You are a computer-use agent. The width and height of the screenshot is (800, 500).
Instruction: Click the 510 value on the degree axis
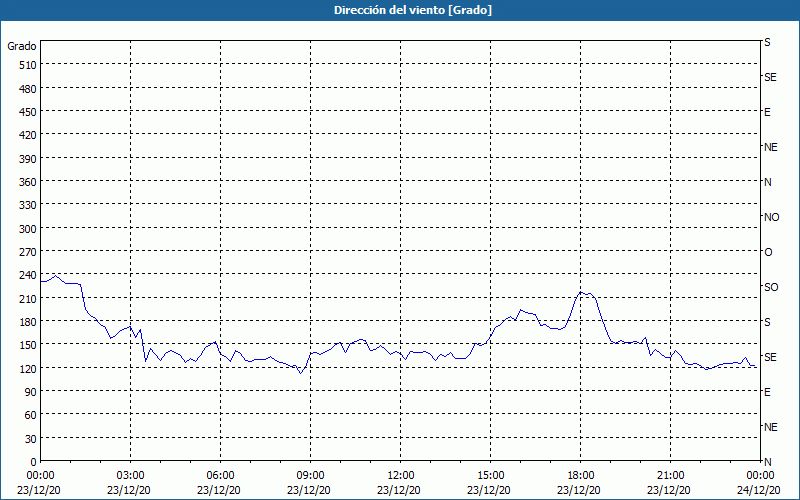28,65
